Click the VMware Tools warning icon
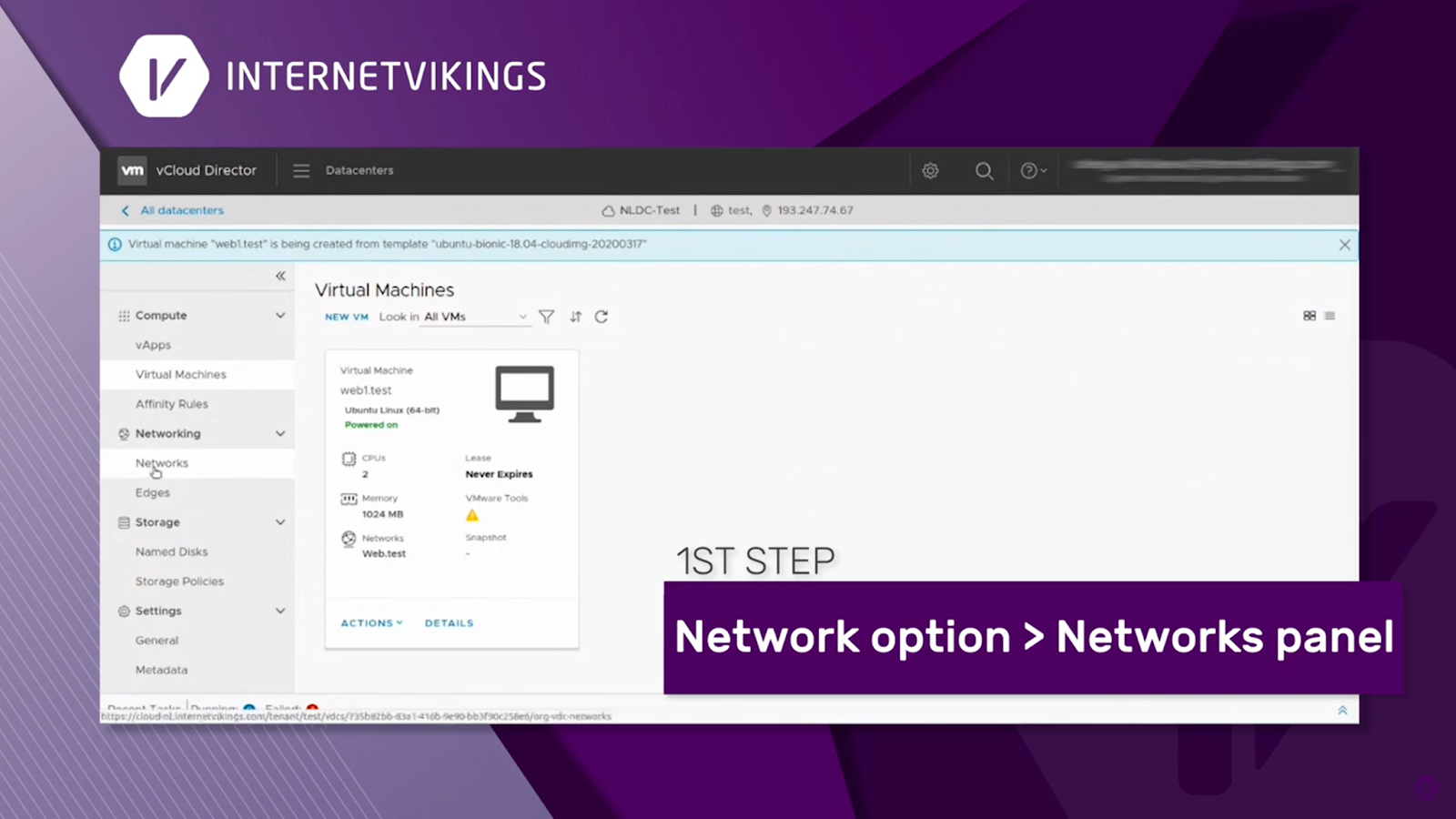Screen dimensions: 1456x819 (x=472, y=515)
